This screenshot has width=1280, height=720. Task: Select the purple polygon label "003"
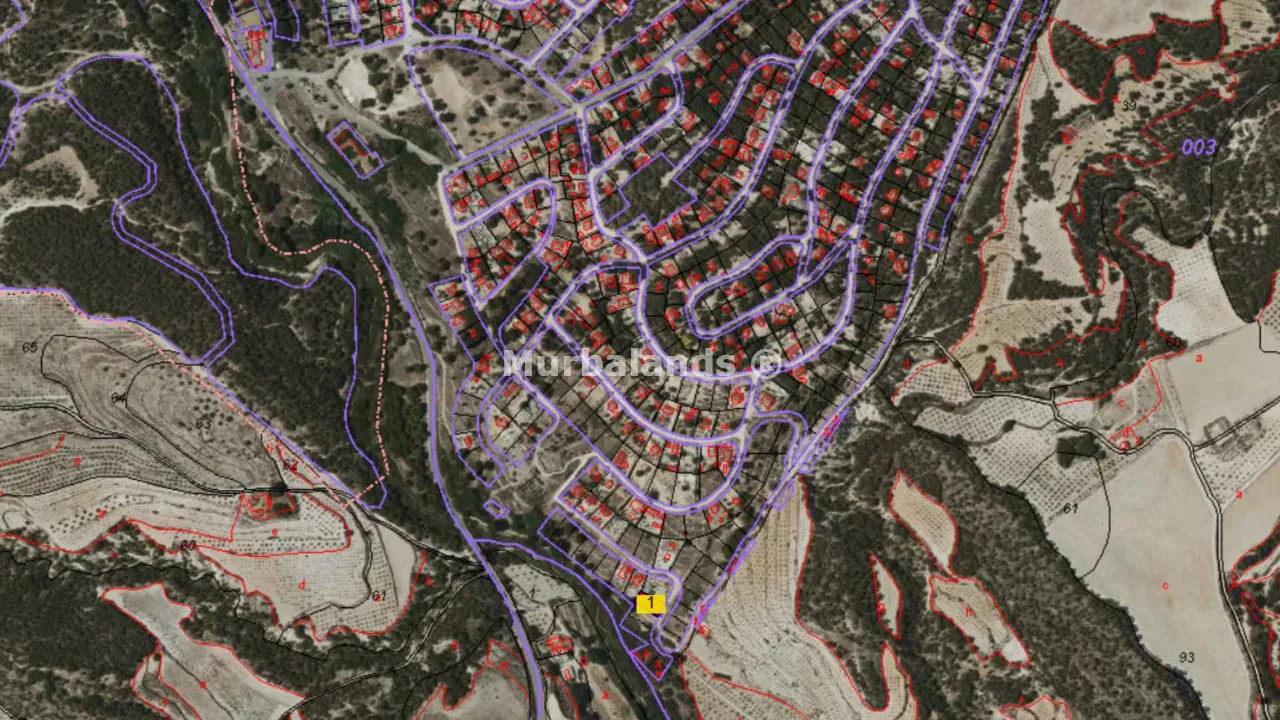tap(1199, 148)
